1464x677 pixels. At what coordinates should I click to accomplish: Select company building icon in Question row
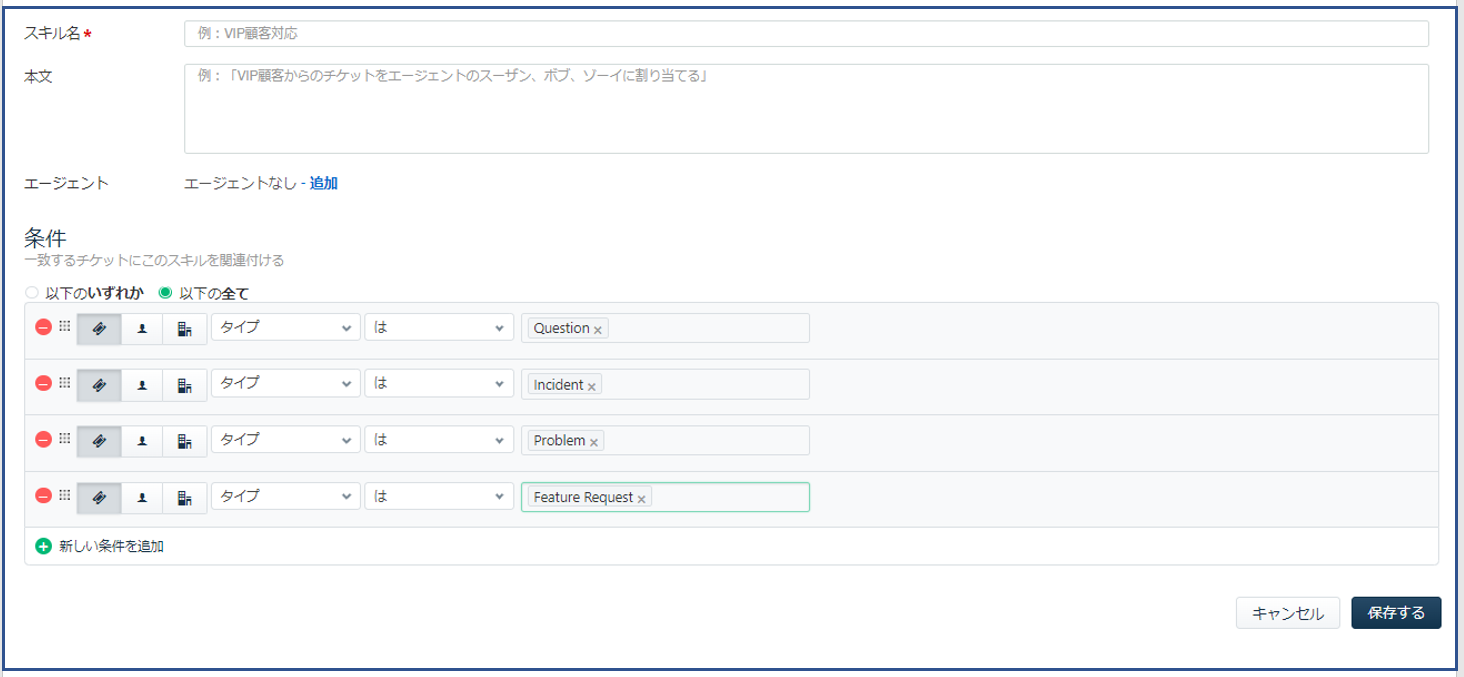(185, 329)
